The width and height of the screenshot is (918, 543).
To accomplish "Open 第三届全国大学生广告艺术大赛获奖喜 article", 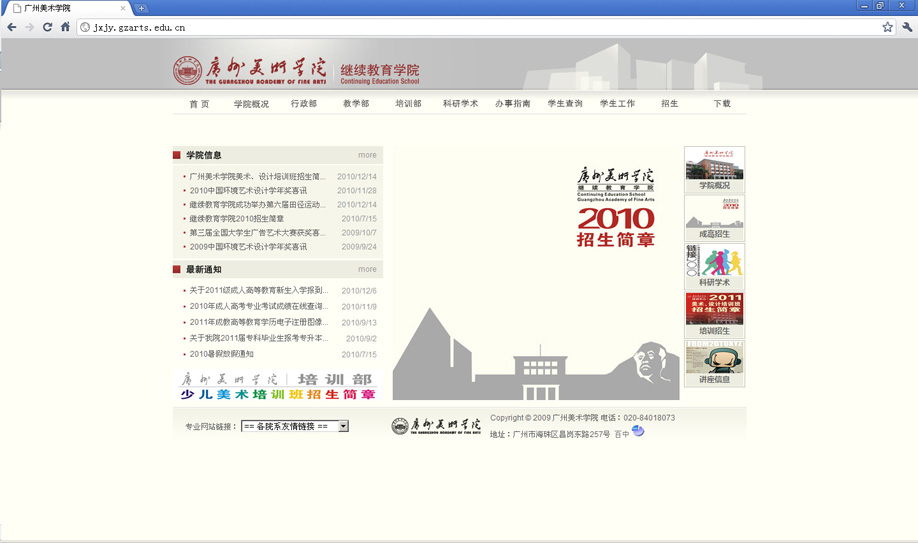I will point(257,233).
